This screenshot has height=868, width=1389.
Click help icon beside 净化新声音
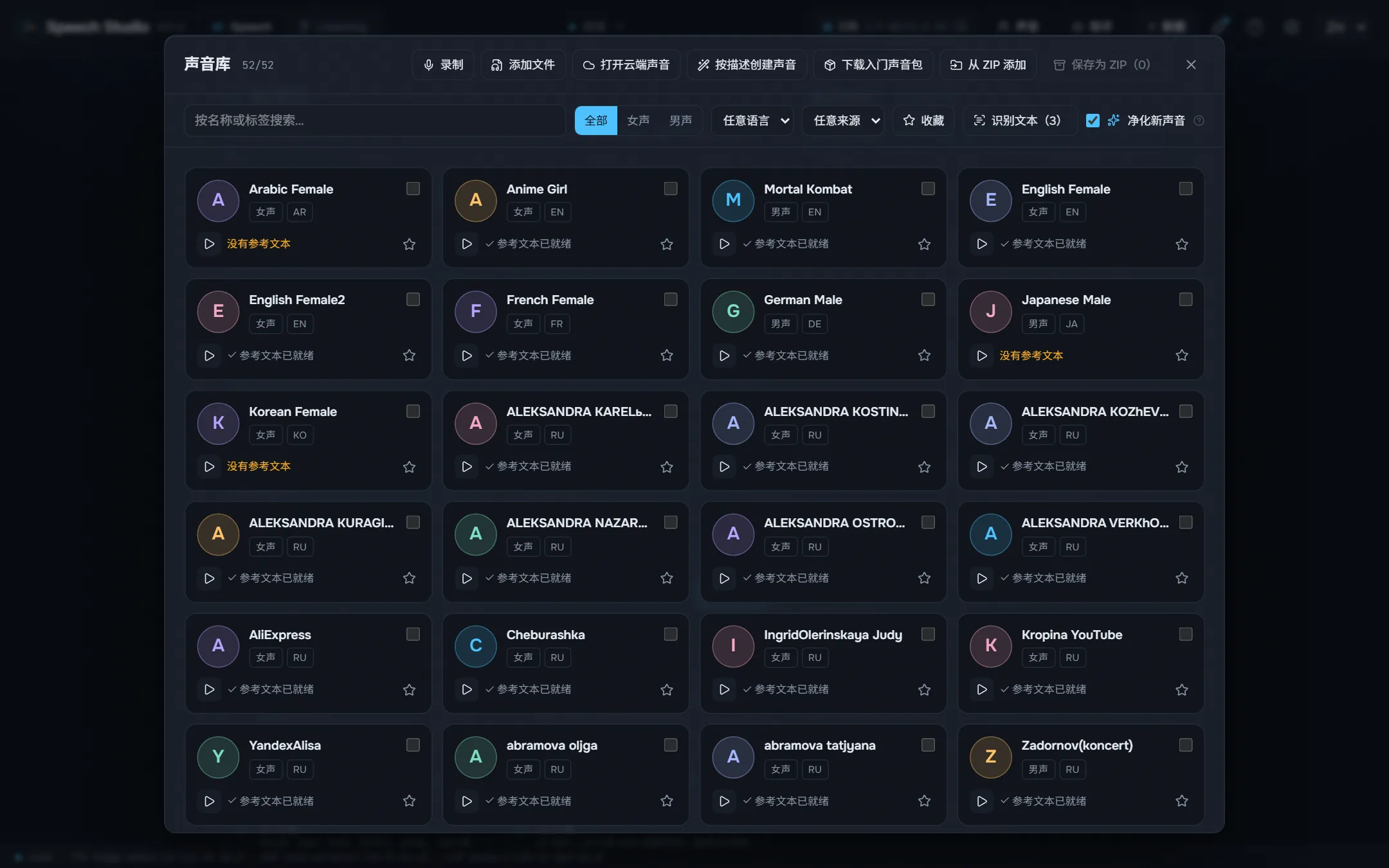coord(1199,121)
